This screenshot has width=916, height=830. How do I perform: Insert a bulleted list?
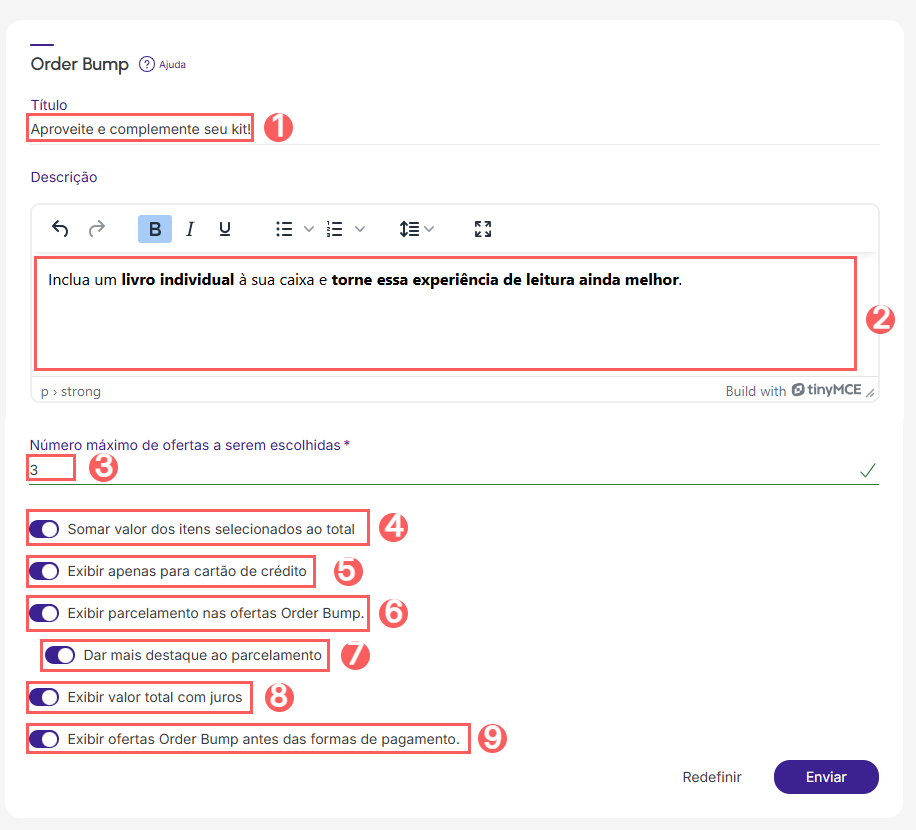point(284,229)
